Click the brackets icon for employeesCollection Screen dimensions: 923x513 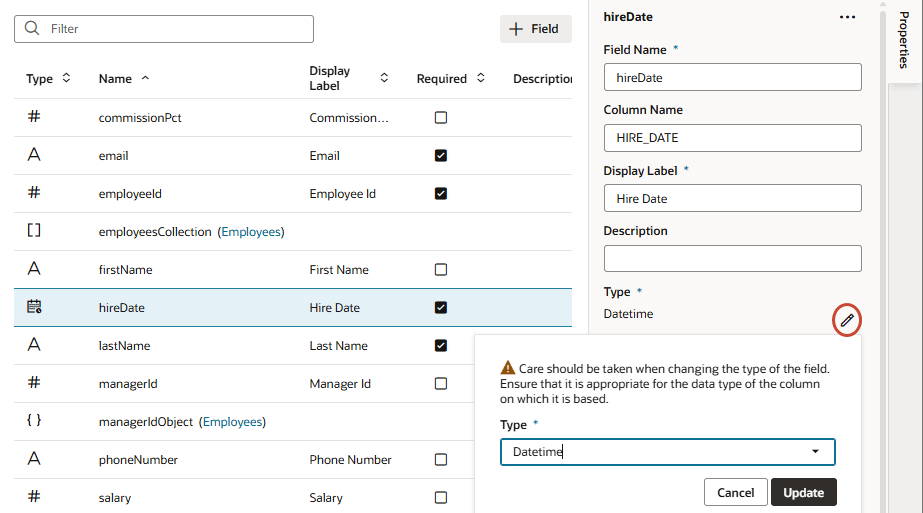[x=34, y=231]
